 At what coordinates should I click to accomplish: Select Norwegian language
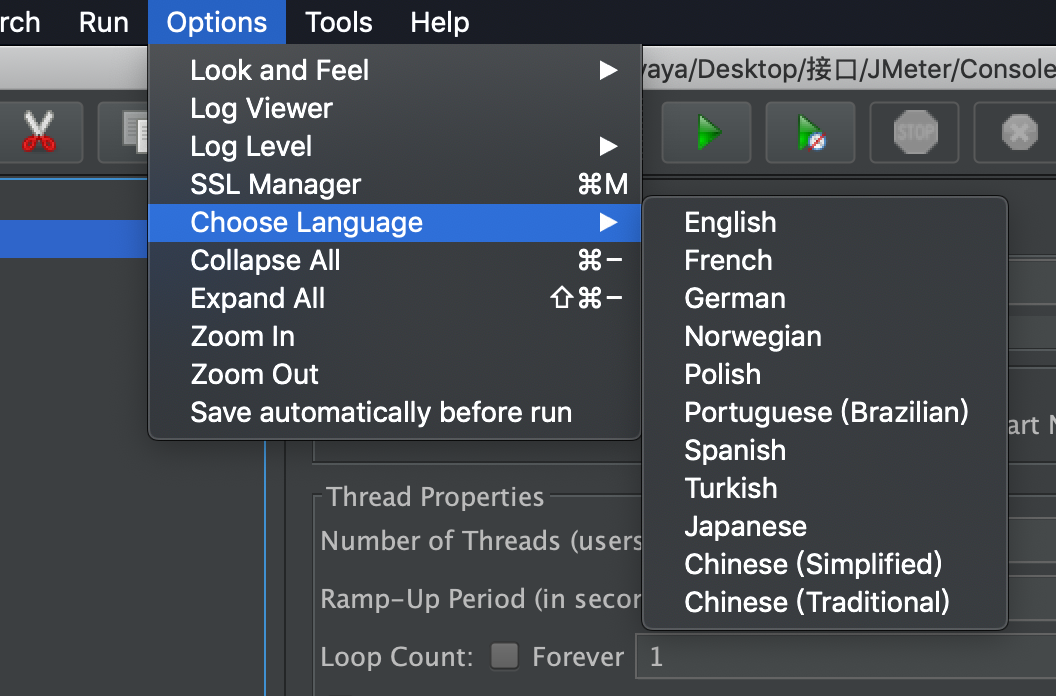pos(825,336)
